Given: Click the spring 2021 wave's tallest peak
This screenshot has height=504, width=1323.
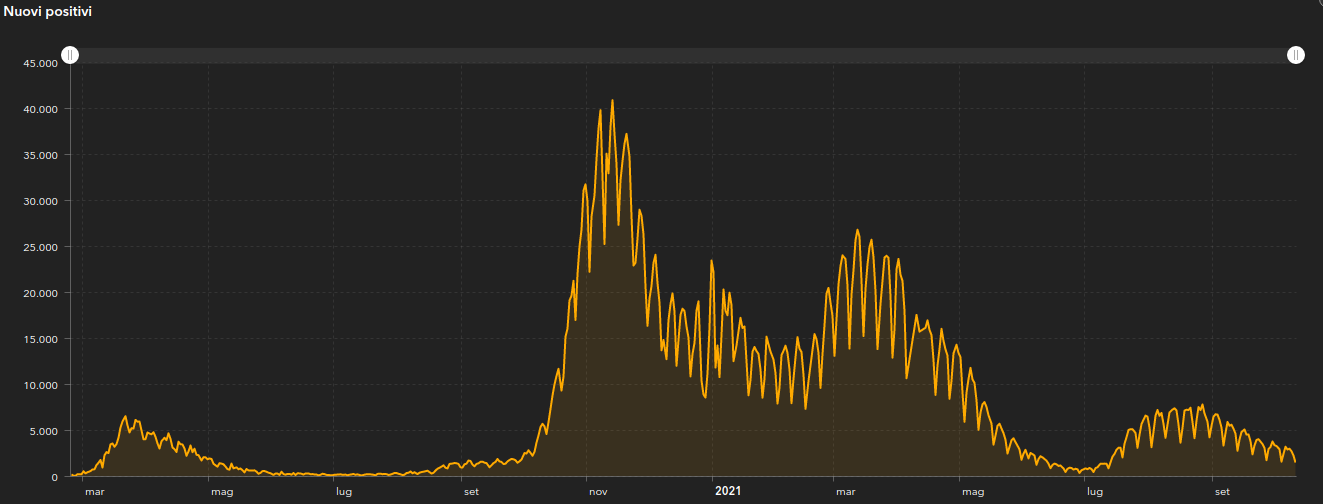Looking at the screenshot, I should pos(857,230).
